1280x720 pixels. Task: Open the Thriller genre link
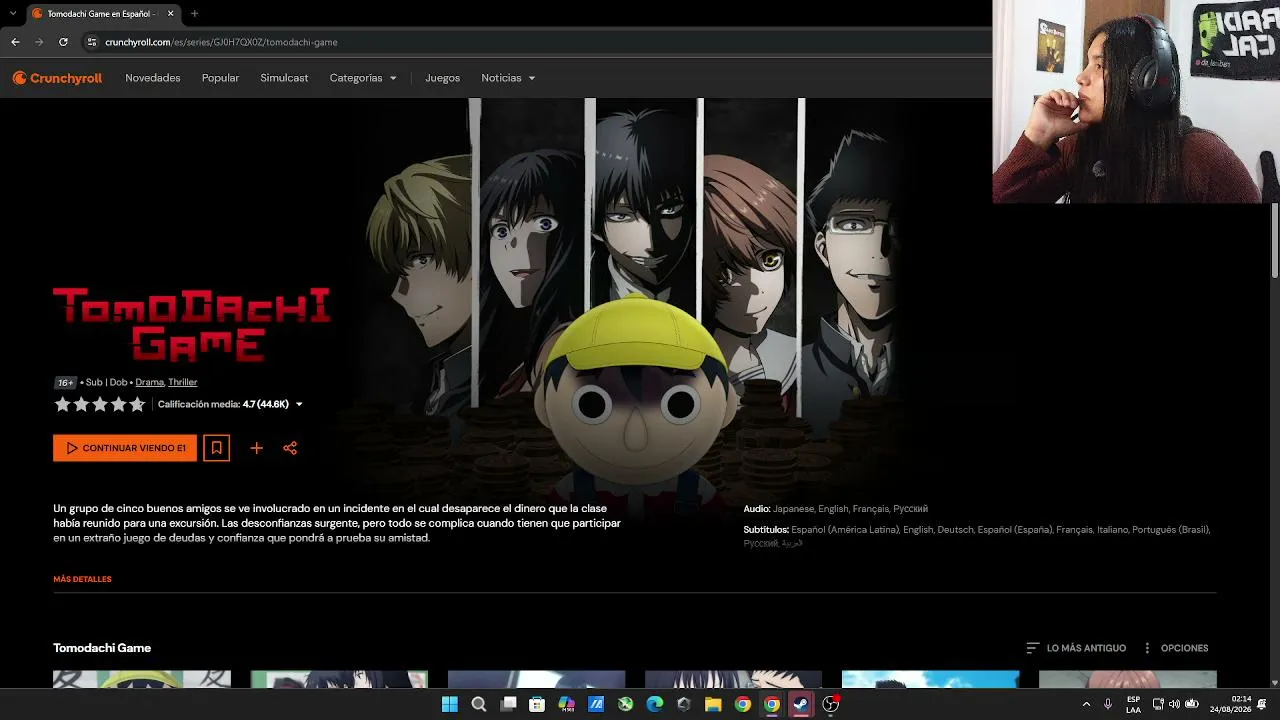click(x=183, y=382)
